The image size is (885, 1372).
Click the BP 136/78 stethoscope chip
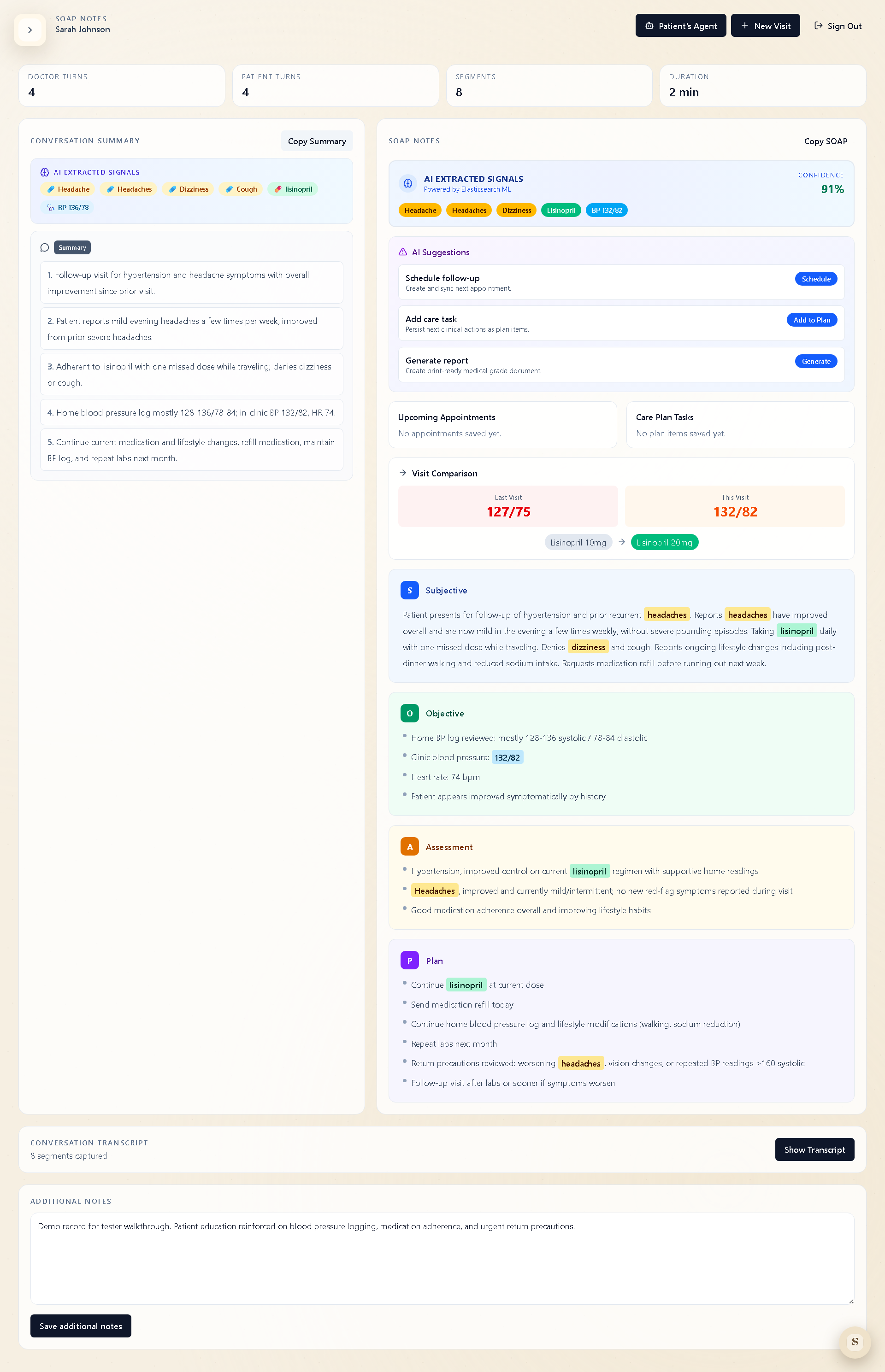(x=67, y=208)
